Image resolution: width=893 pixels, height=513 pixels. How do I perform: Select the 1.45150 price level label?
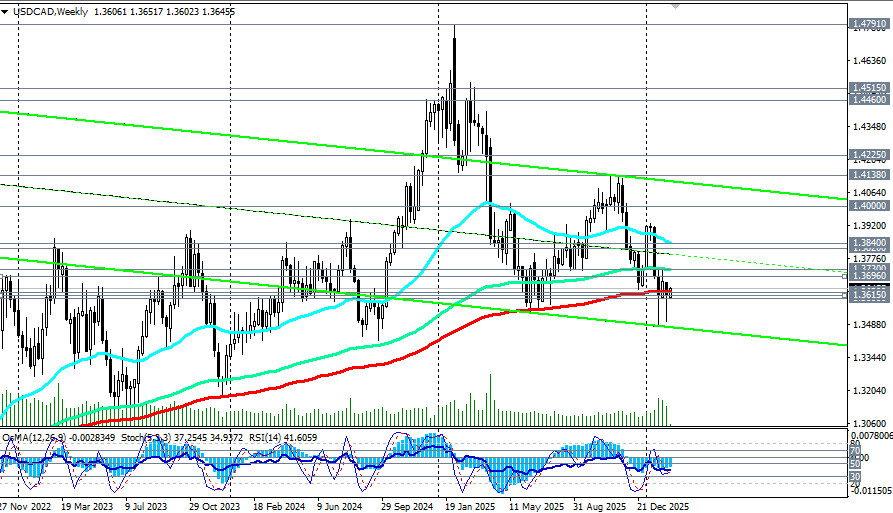868,89
